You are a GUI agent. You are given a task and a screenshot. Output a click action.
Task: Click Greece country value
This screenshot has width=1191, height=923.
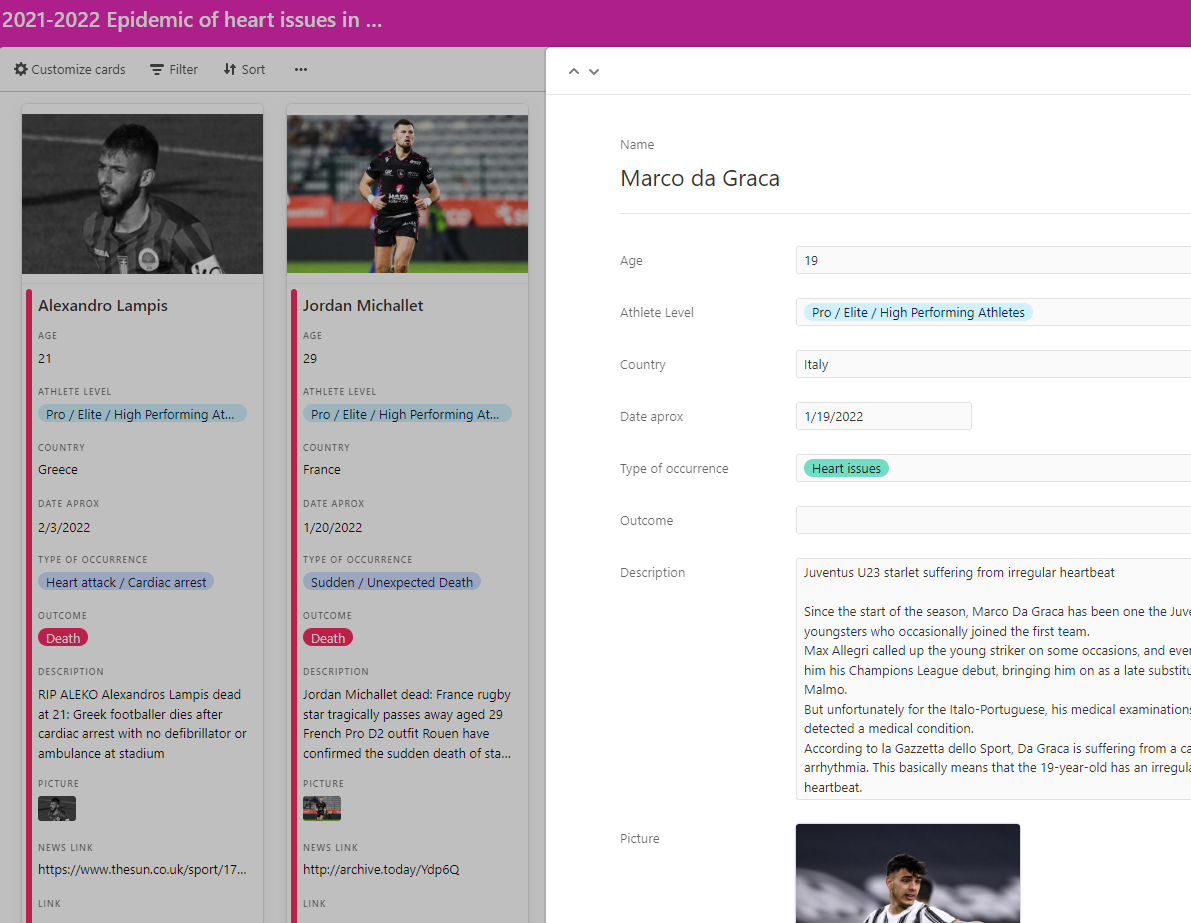click(58, 469)
